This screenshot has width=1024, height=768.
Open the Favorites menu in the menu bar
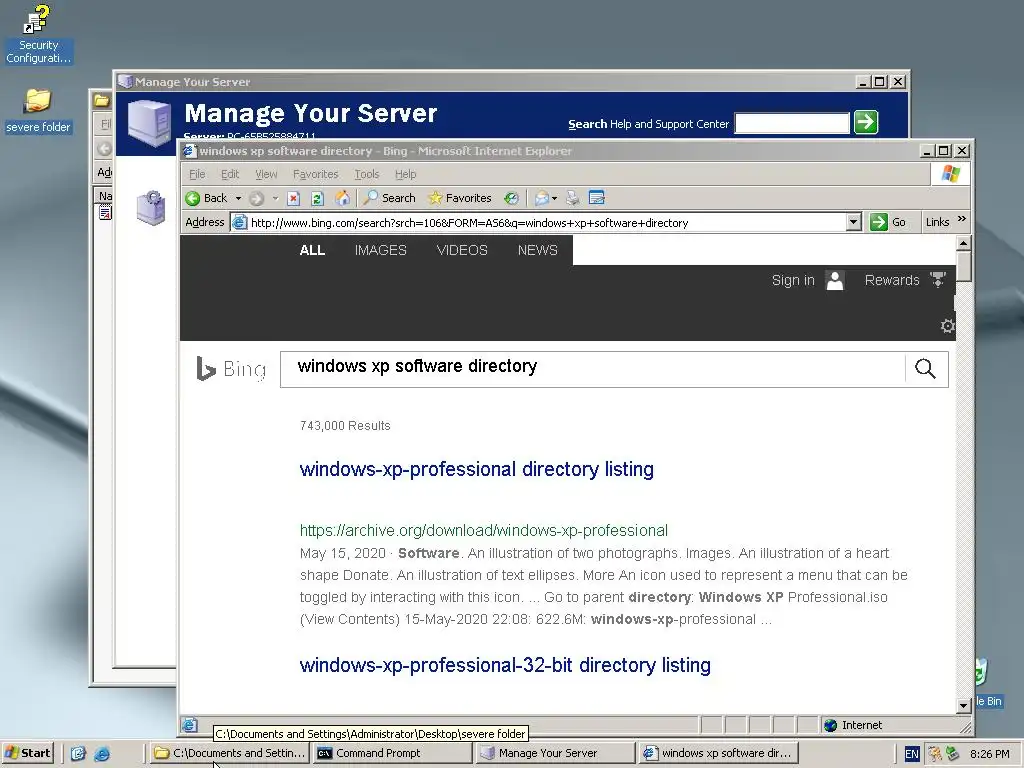point(315,174)
